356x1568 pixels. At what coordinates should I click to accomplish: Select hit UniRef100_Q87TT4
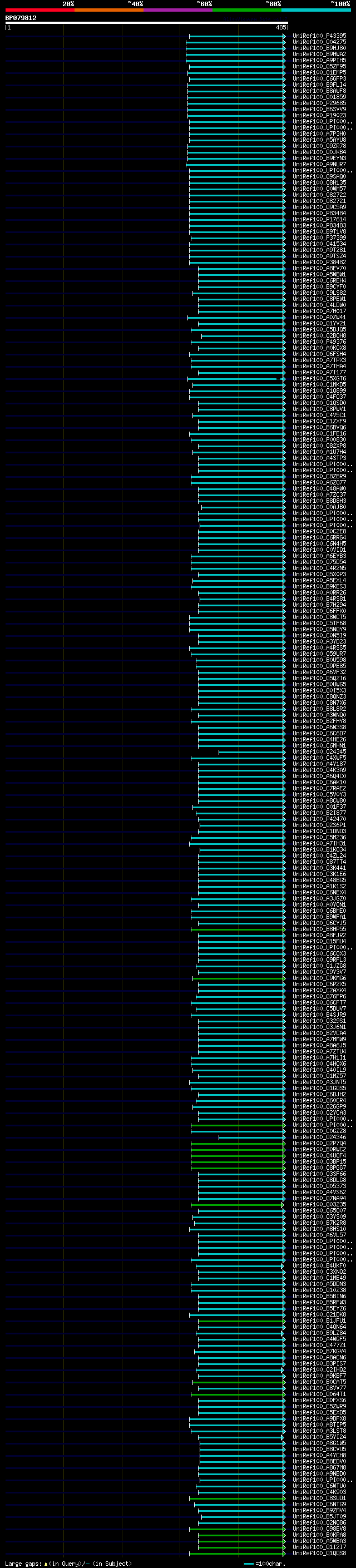pyautogui.click(x=319, y=862)
